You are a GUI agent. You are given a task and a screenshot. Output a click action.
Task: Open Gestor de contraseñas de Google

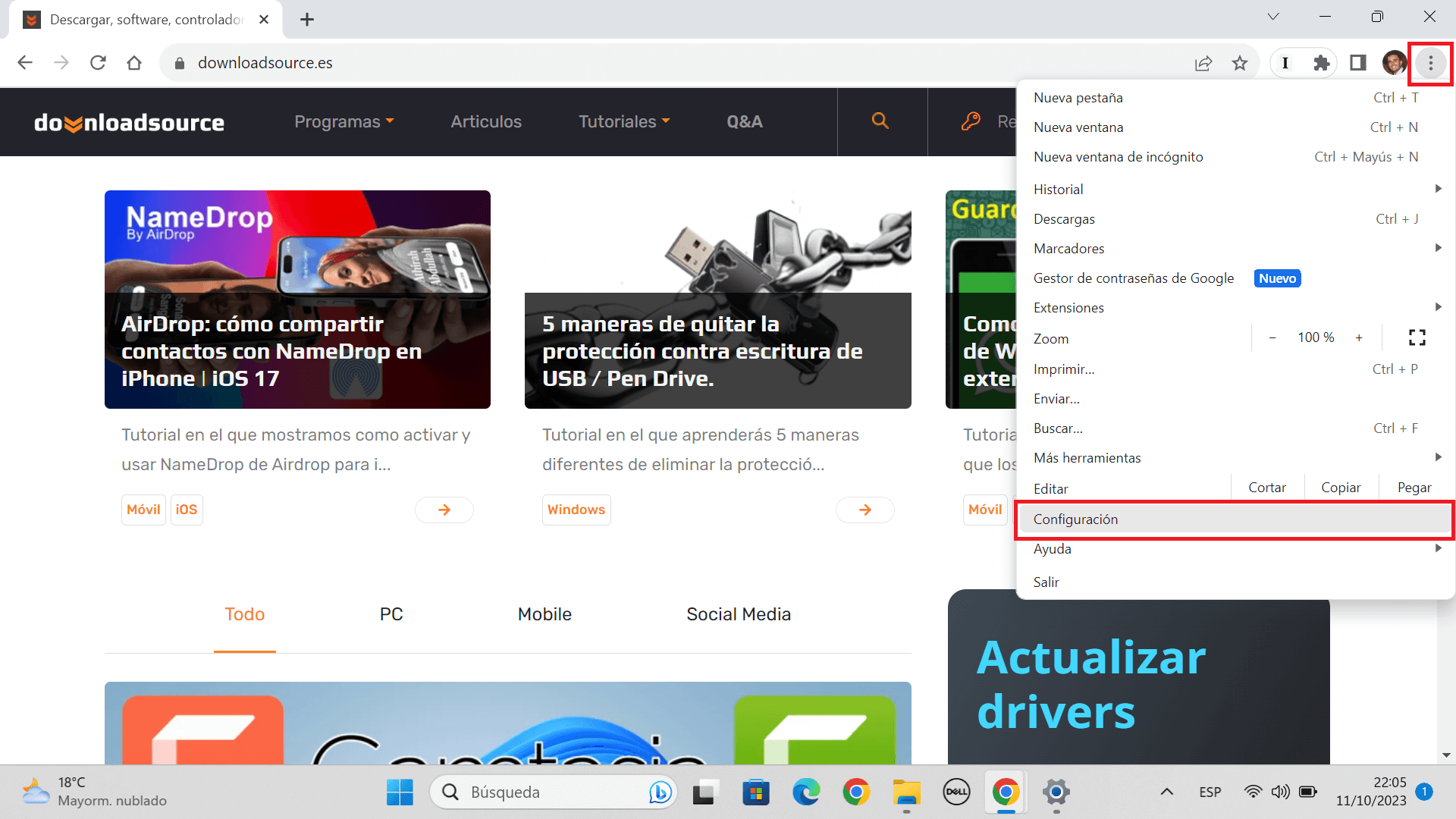(x=1235, y=278)
